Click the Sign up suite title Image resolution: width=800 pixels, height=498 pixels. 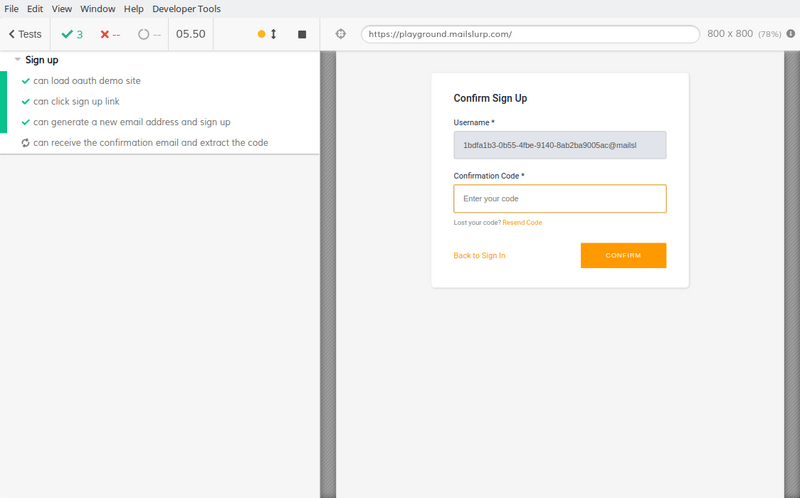(42, 60)
